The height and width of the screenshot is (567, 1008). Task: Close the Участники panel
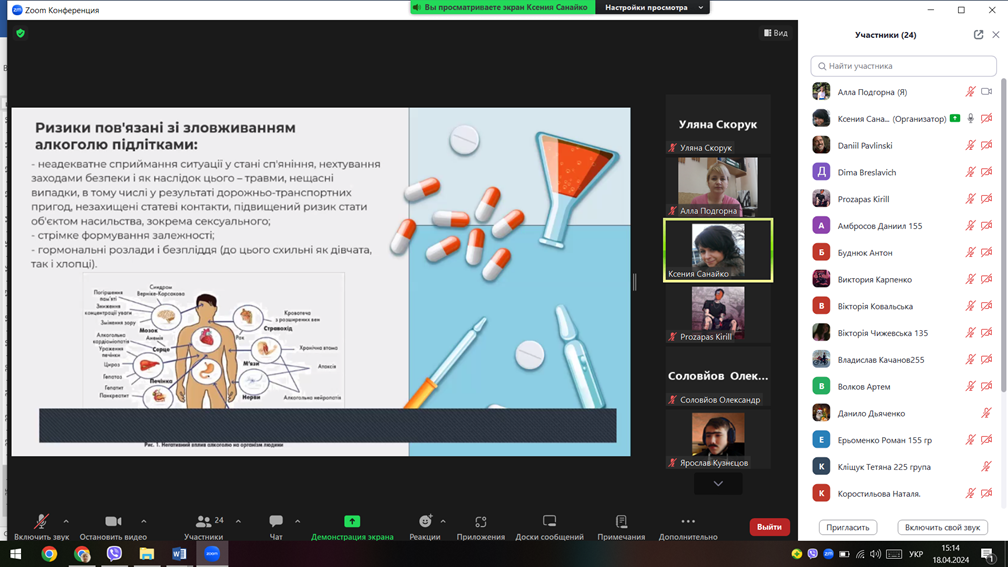coord(996,35)
